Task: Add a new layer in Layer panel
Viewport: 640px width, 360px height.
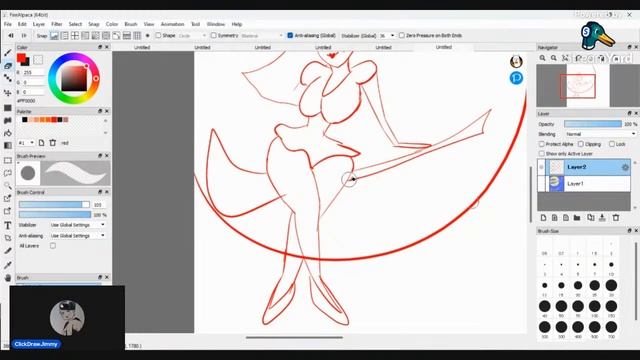Action: pos(543,218)
